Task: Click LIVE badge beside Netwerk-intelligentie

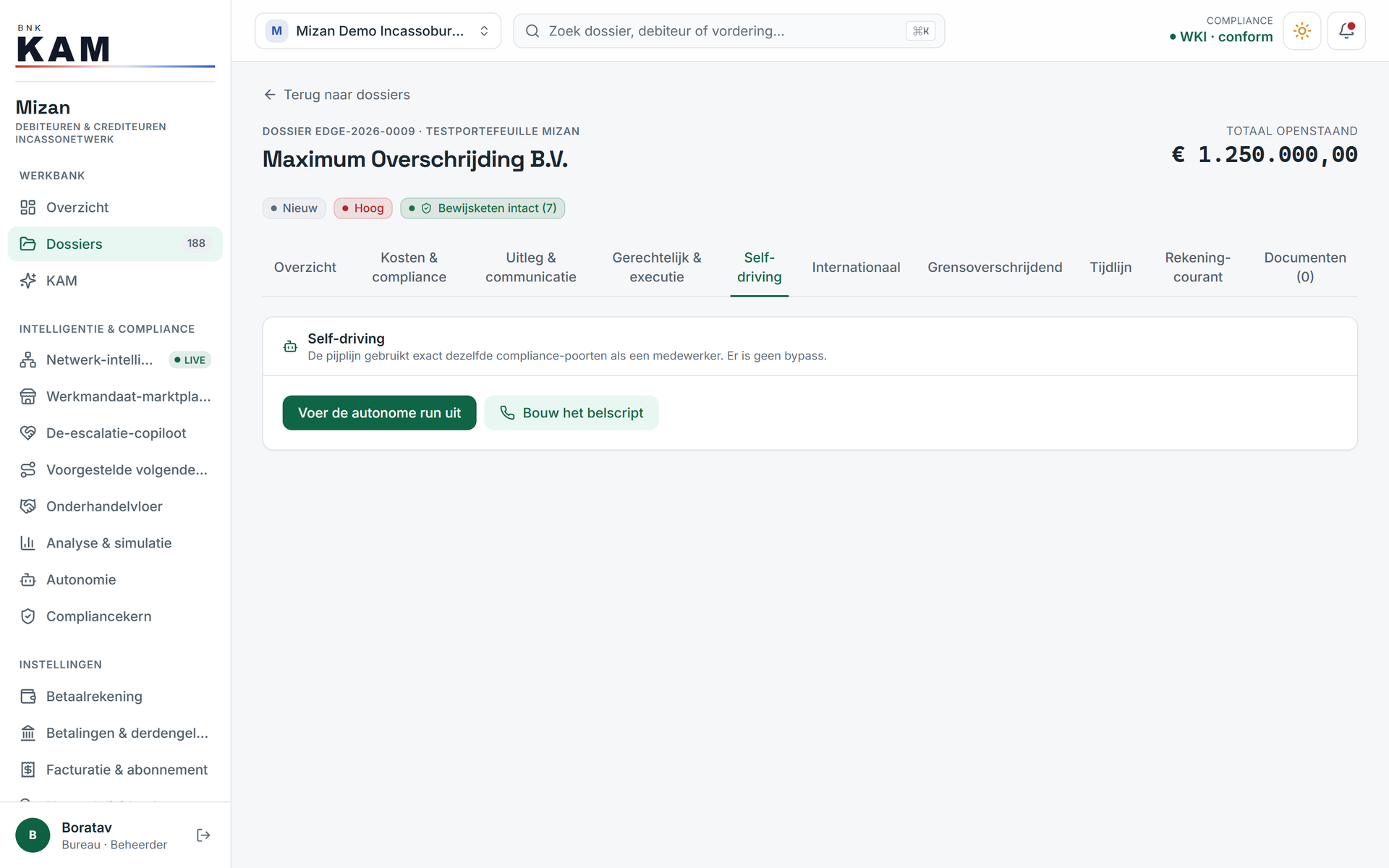Action: [x=190, y=360]
